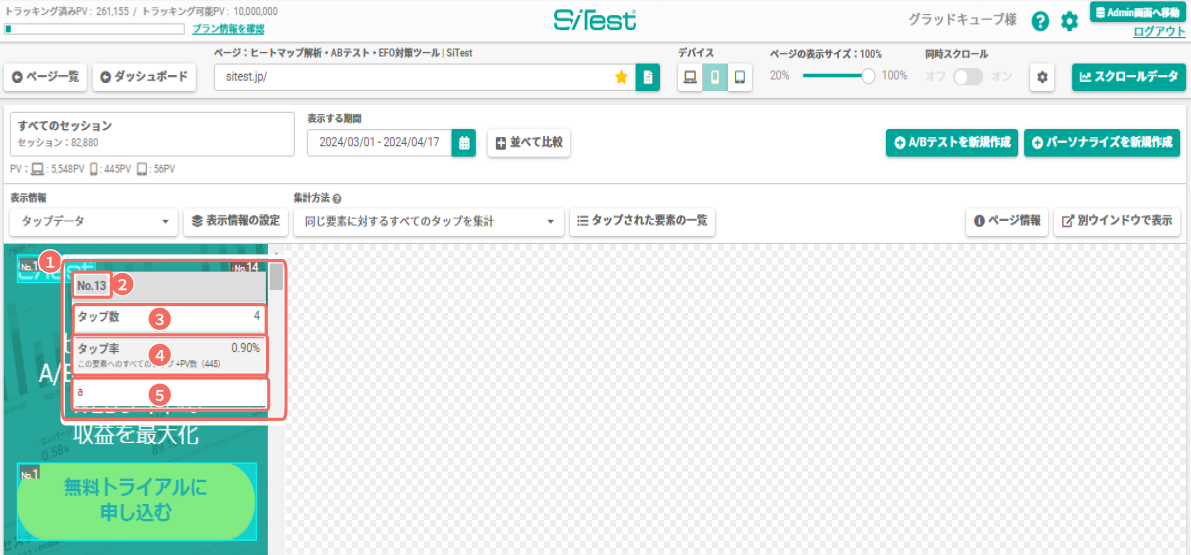Click パーソナライズを新規作成
Screen dimensions: 1191x555
(1101, 143)
